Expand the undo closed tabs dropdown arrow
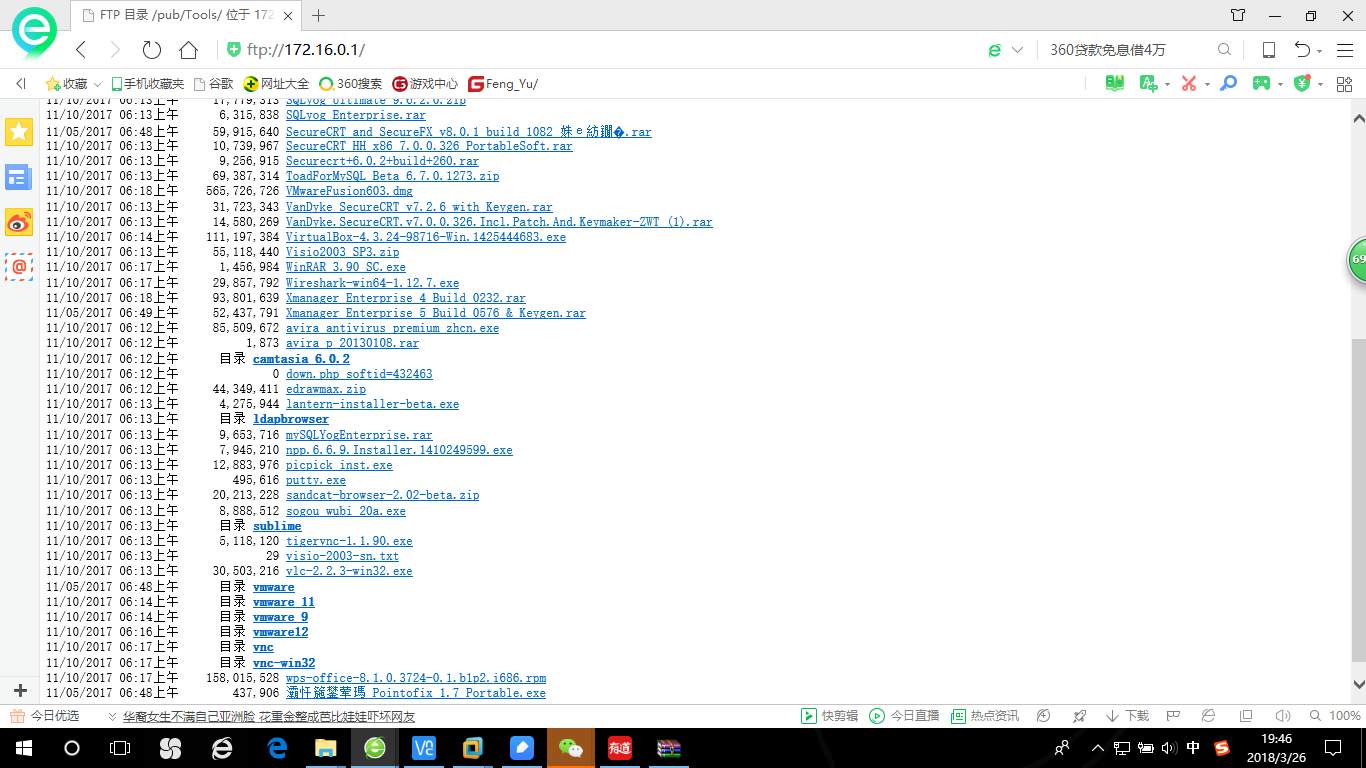1366x768 pixels. point(1320,51)
